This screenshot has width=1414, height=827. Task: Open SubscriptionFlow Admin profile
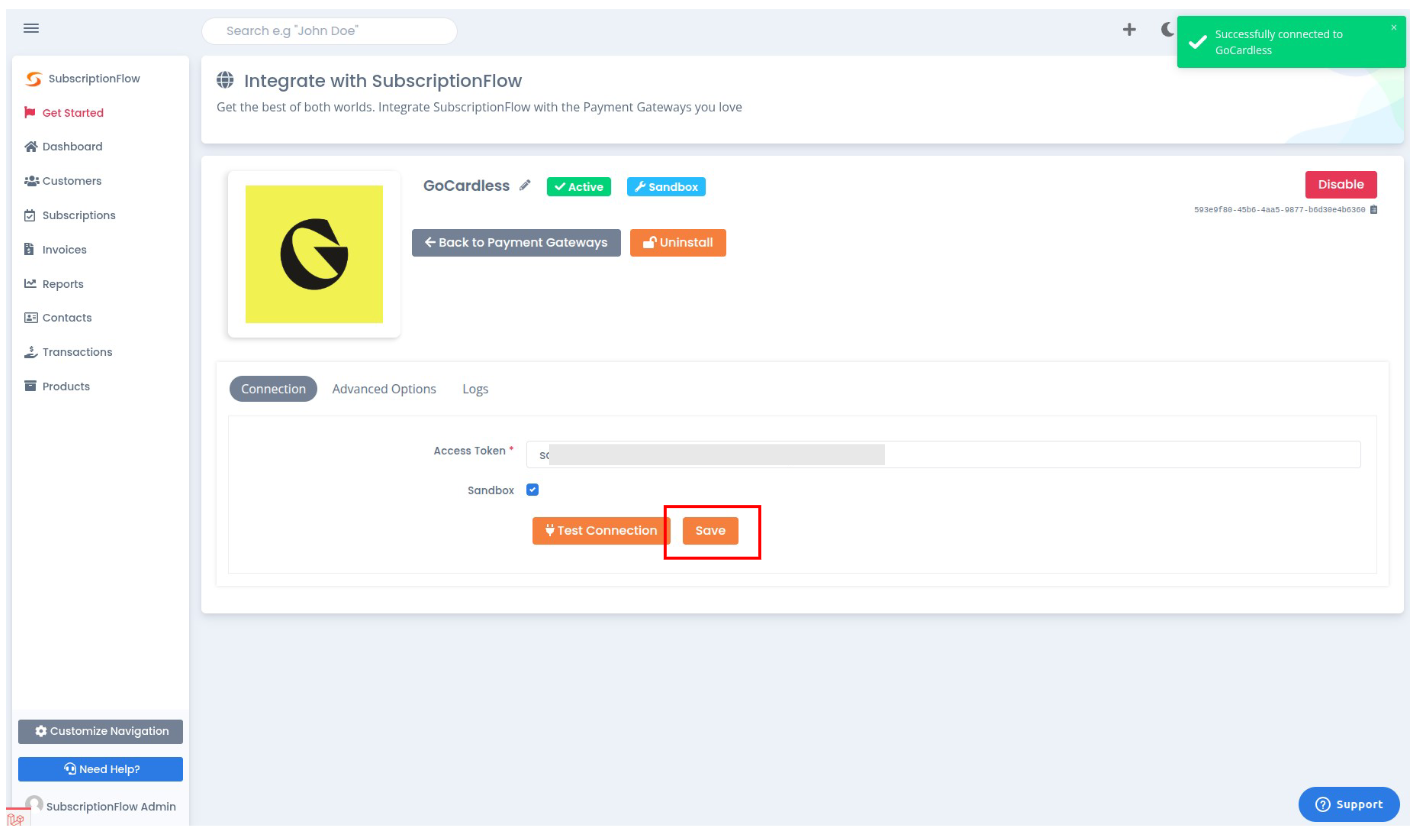(100, 806)
